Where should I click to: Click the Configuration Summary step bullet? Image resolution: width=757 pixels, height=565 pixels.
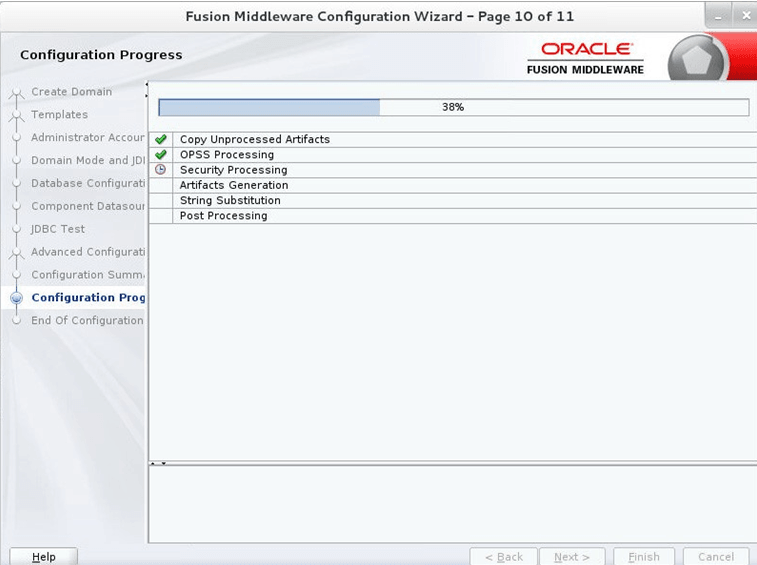tap(16, 275)
